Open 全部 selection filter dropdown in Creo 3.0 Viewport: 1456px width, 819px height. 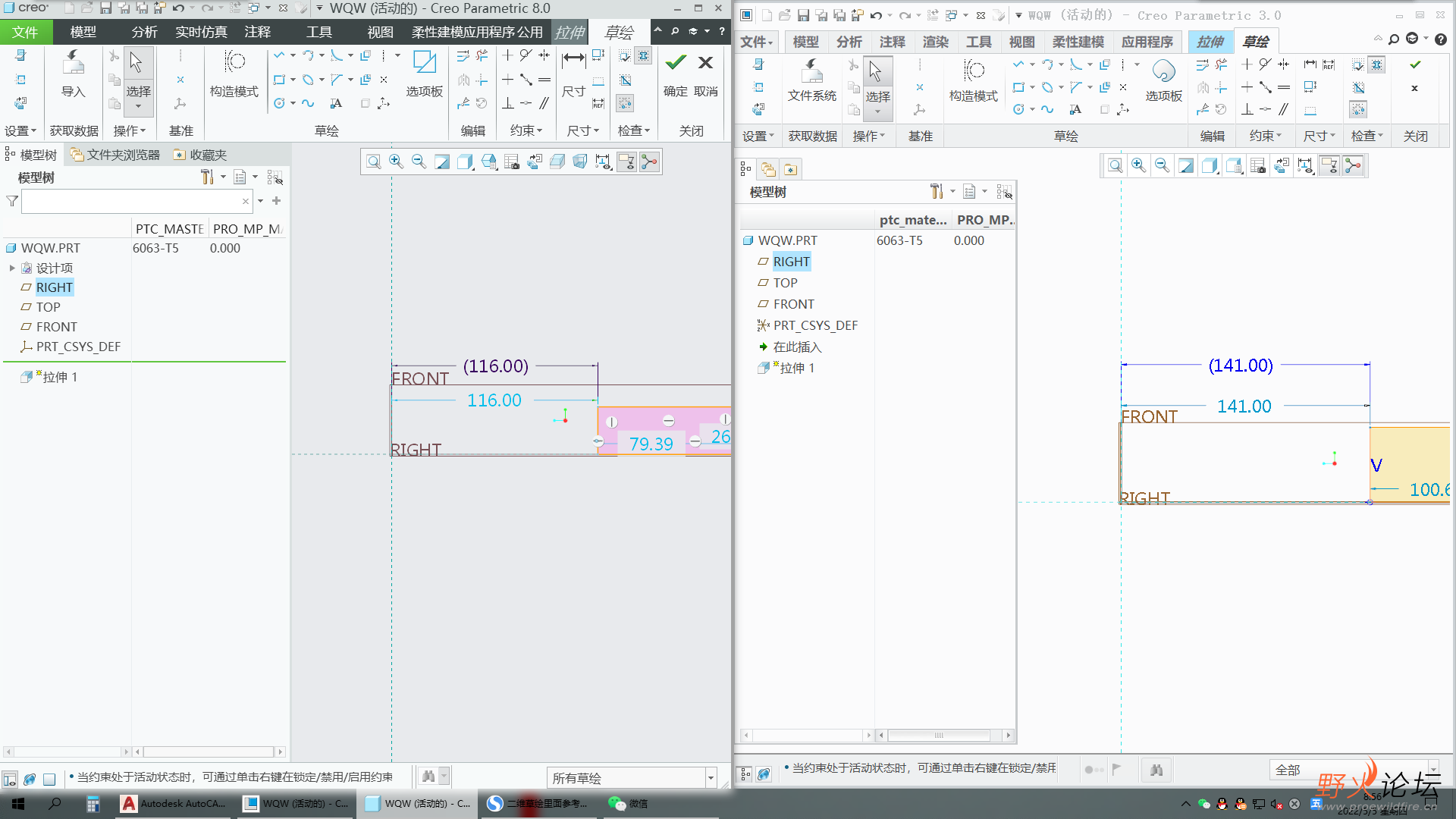pyautogui.click(x=1433, y=770)
